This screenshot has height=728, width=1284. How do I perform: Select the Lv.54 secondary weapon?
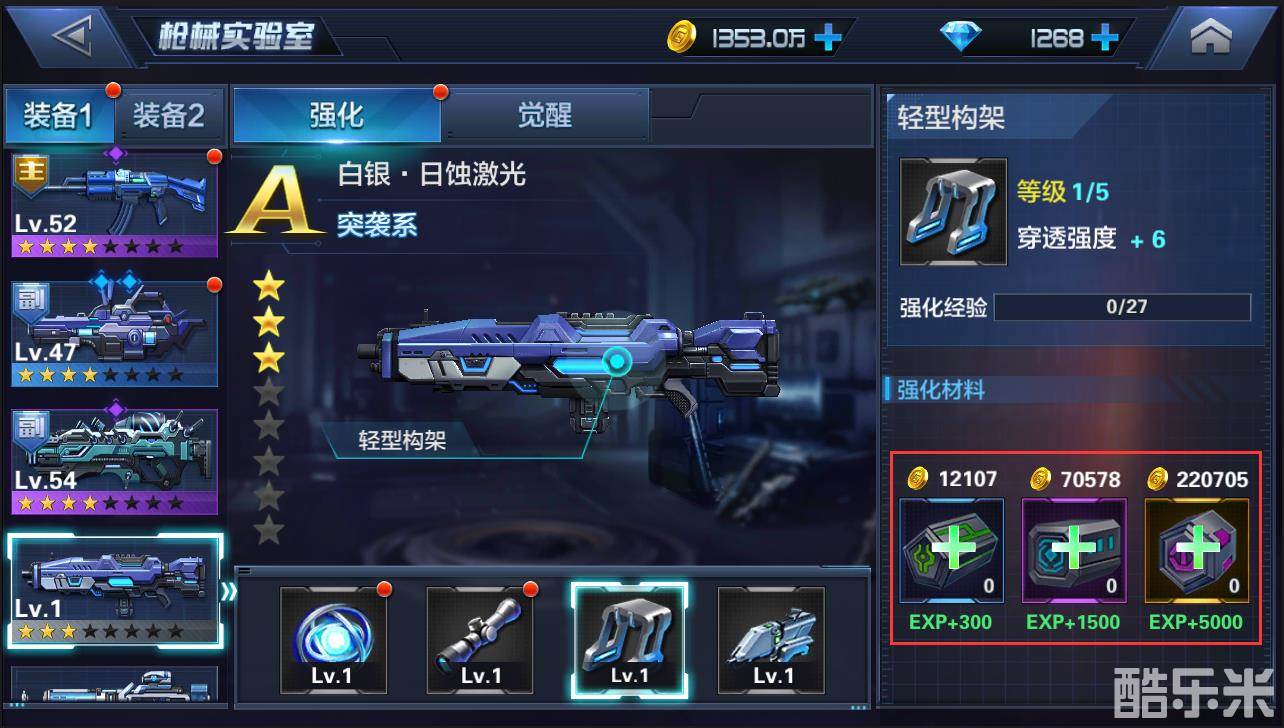pyautogui.click(x=115, y=461)
